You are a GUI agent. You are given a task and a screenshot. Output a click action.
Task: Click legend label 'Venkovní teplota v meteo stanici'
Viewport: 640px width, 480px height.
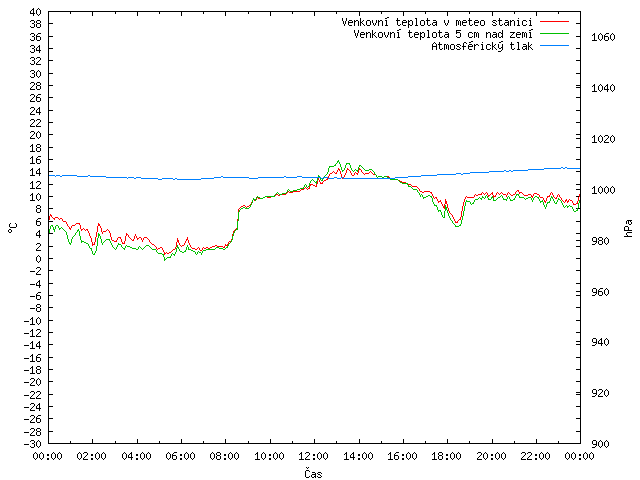tap(437, 22)
